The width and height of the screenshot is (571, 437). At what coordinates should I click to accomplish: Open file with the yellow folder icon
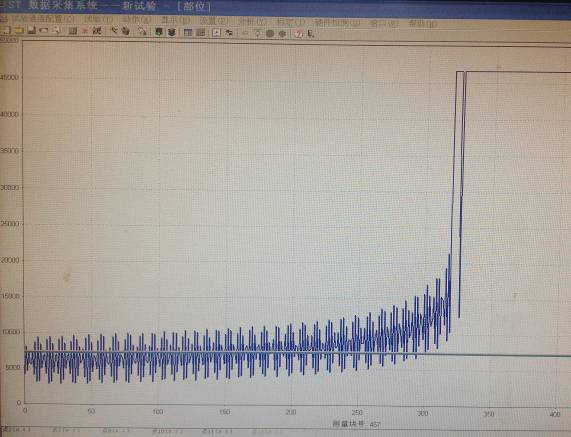point(19,31)
